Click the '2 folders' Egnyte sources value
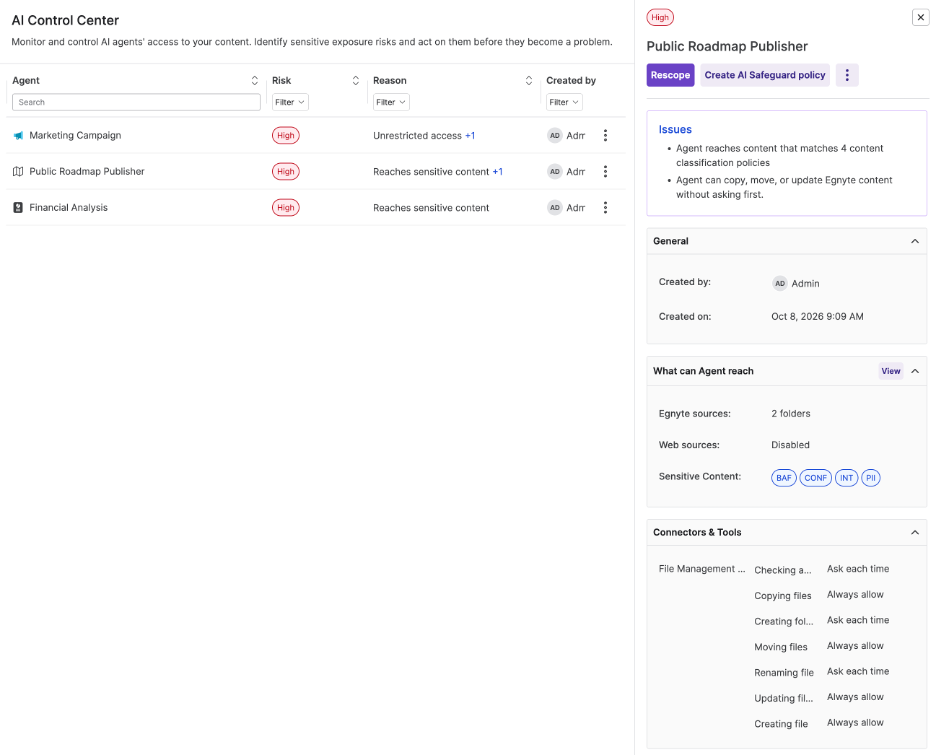The width and height of the screenshot is (936, 756). click(x=790, y=413)
